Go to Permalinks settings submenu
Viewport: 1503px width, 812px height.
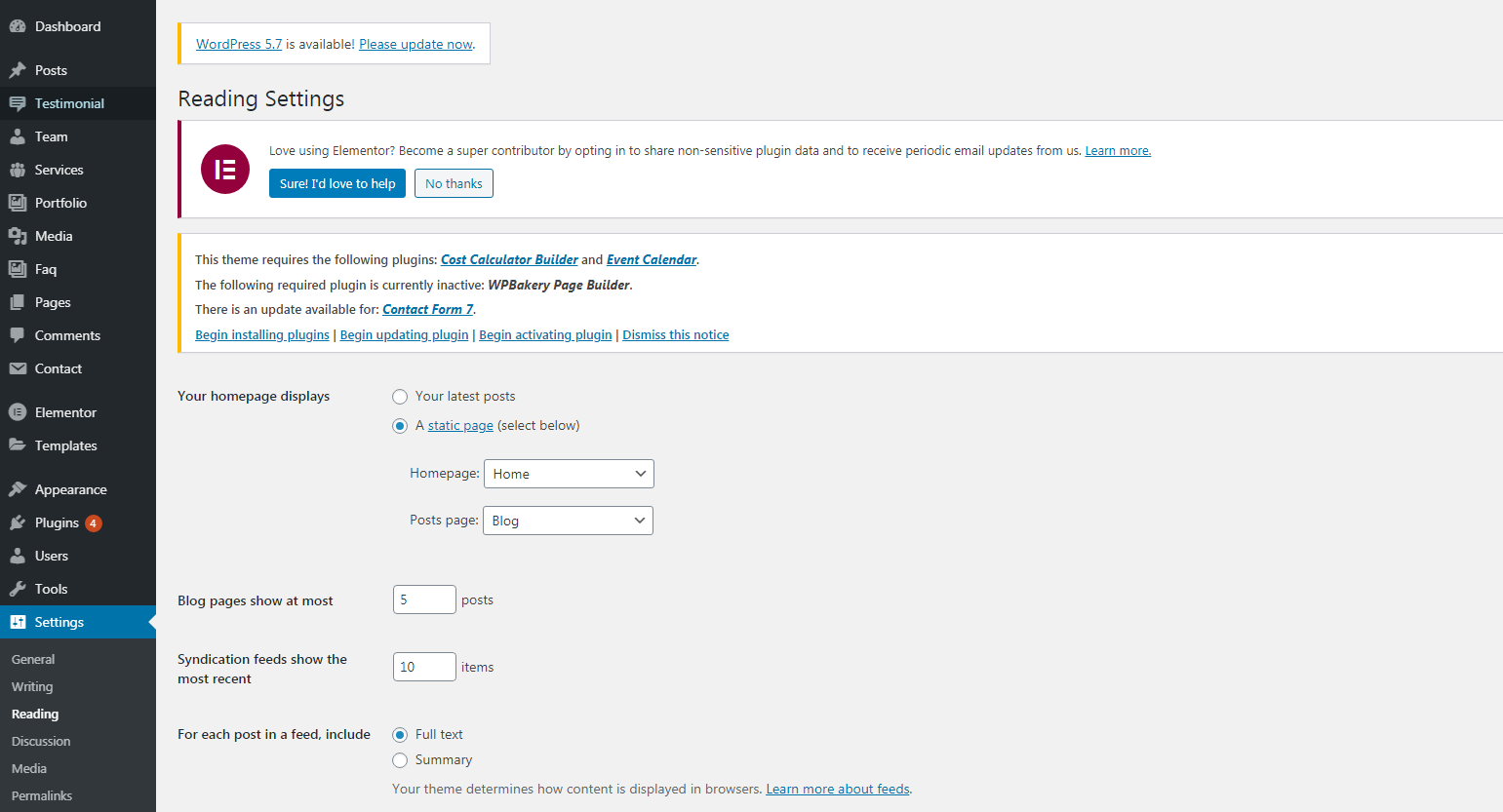click(x=42, y=795)
